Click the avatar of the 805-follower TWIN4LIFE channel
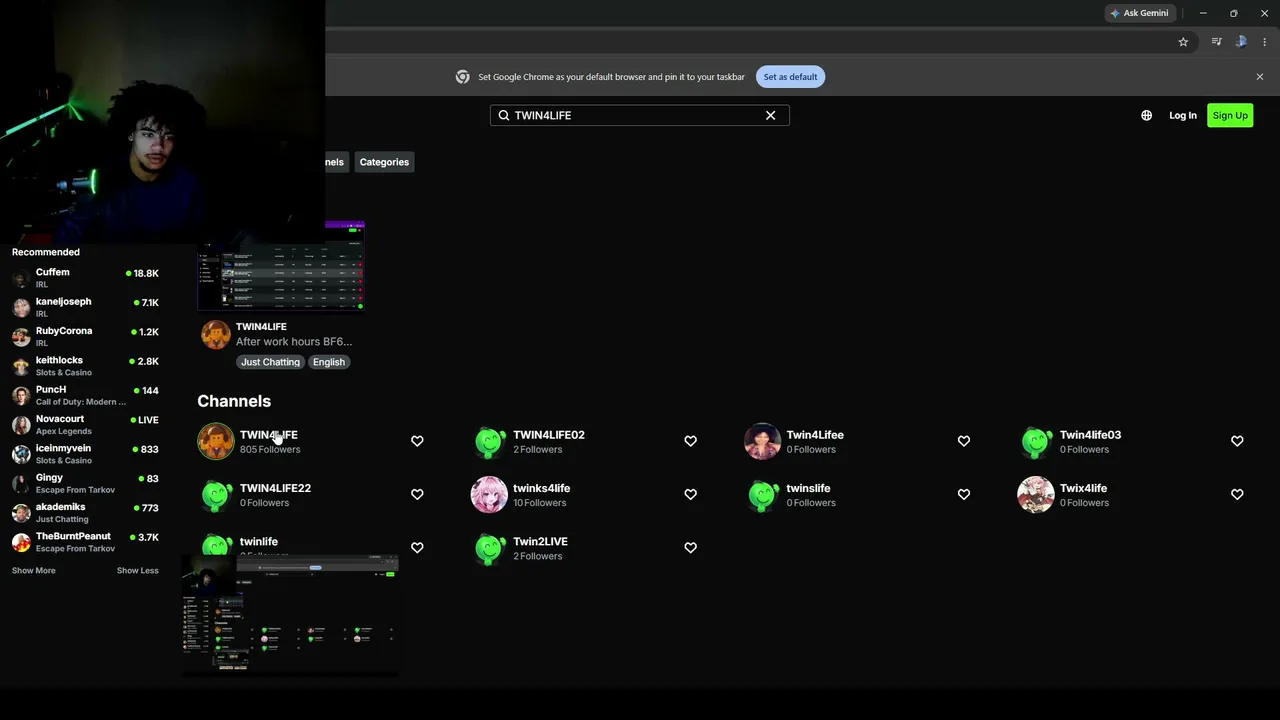This screenshot has height=720, width=1280. 215,441
